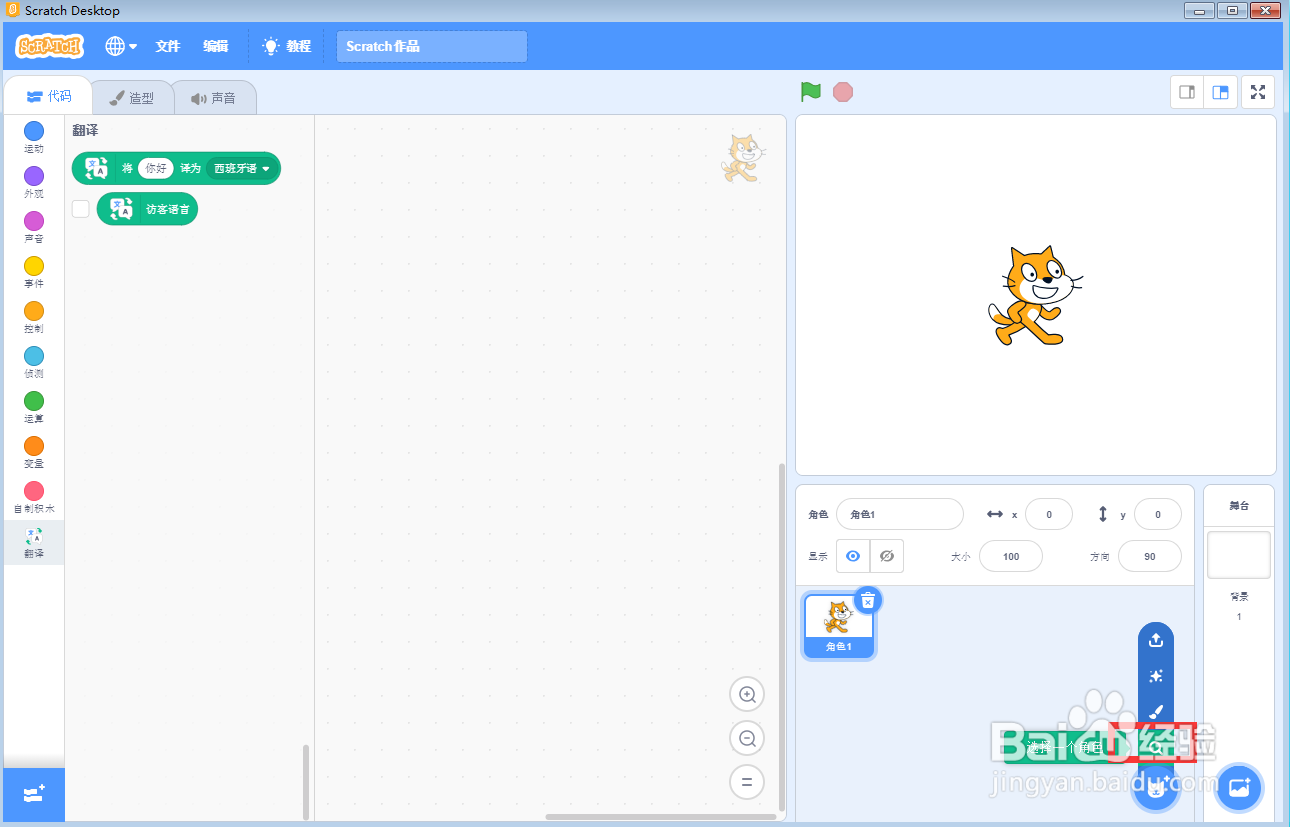Enter full screen stage mode
This screenshot has width=1290, height=827.
click(1258, 92)
